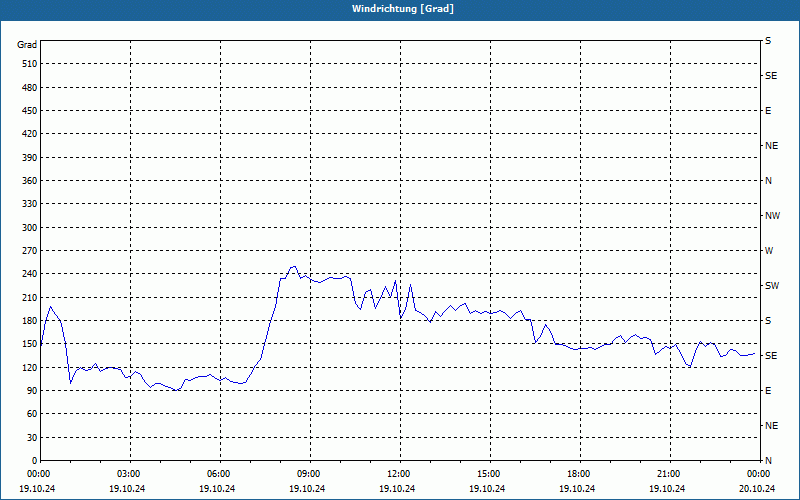The image size is (800, 500).
Task: Click the 'E' compass label level with 90
Action: (768, 391)
